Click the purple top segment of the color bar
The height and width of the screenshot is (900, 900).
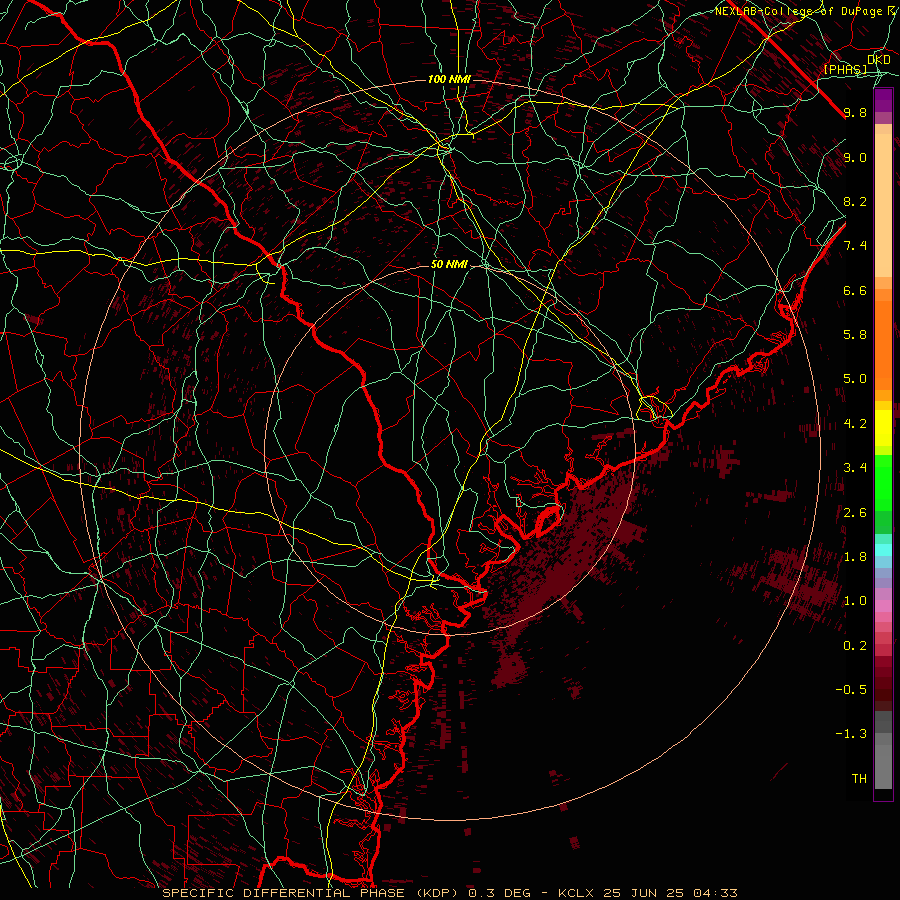(x=883, y=100)
